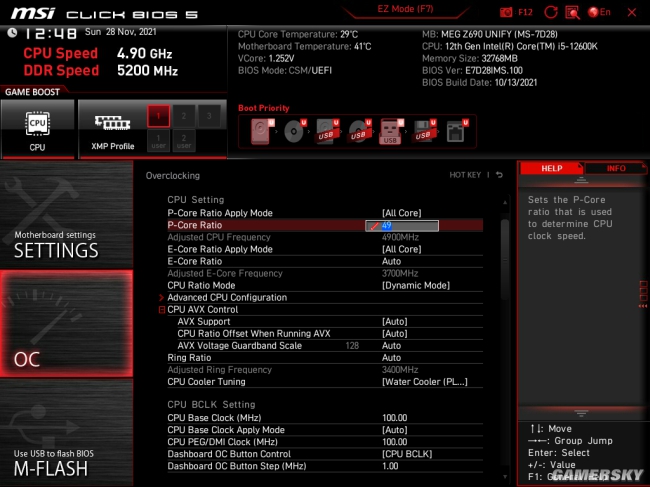Switch to the INFO tab
Image resolution: width=650 pixels, height=487 pixels.
616,168
